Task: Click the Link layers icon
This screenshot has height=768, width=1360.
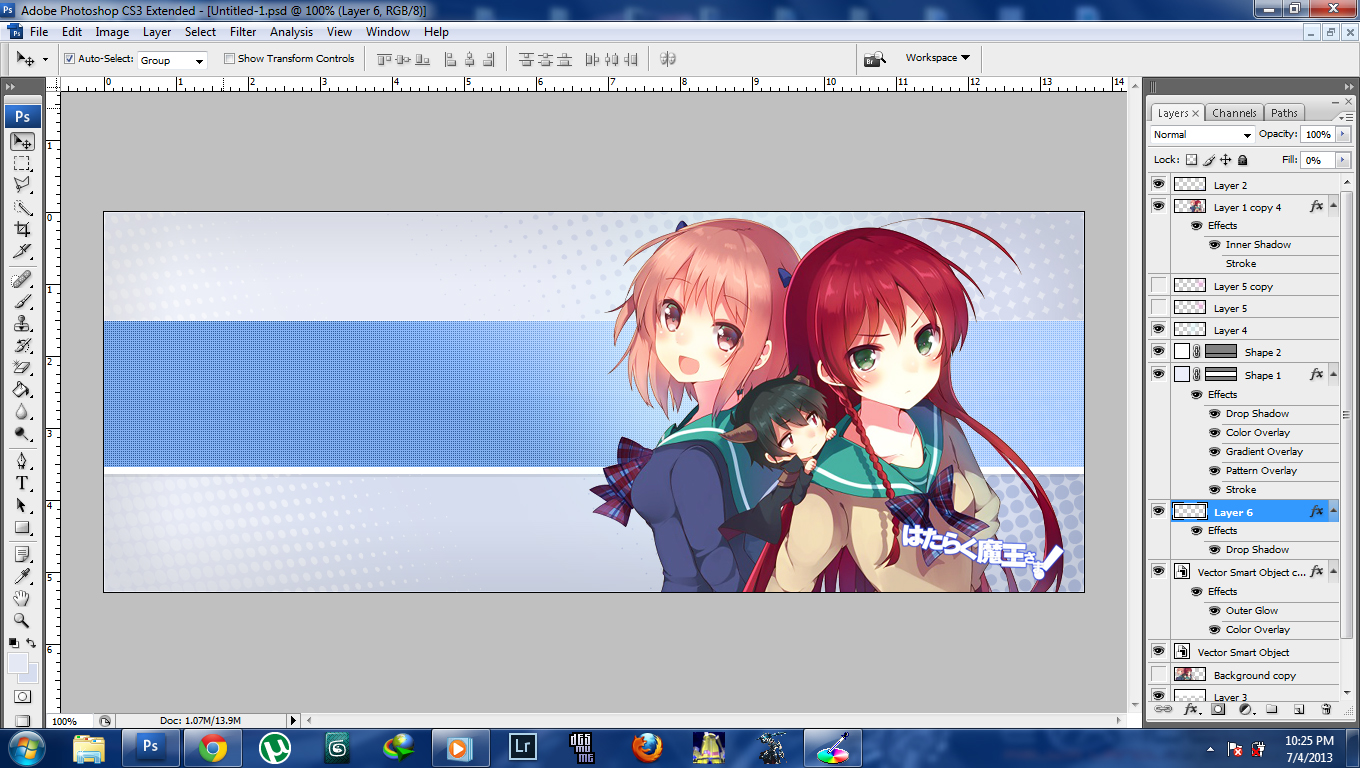Action: click(1163, 709)
